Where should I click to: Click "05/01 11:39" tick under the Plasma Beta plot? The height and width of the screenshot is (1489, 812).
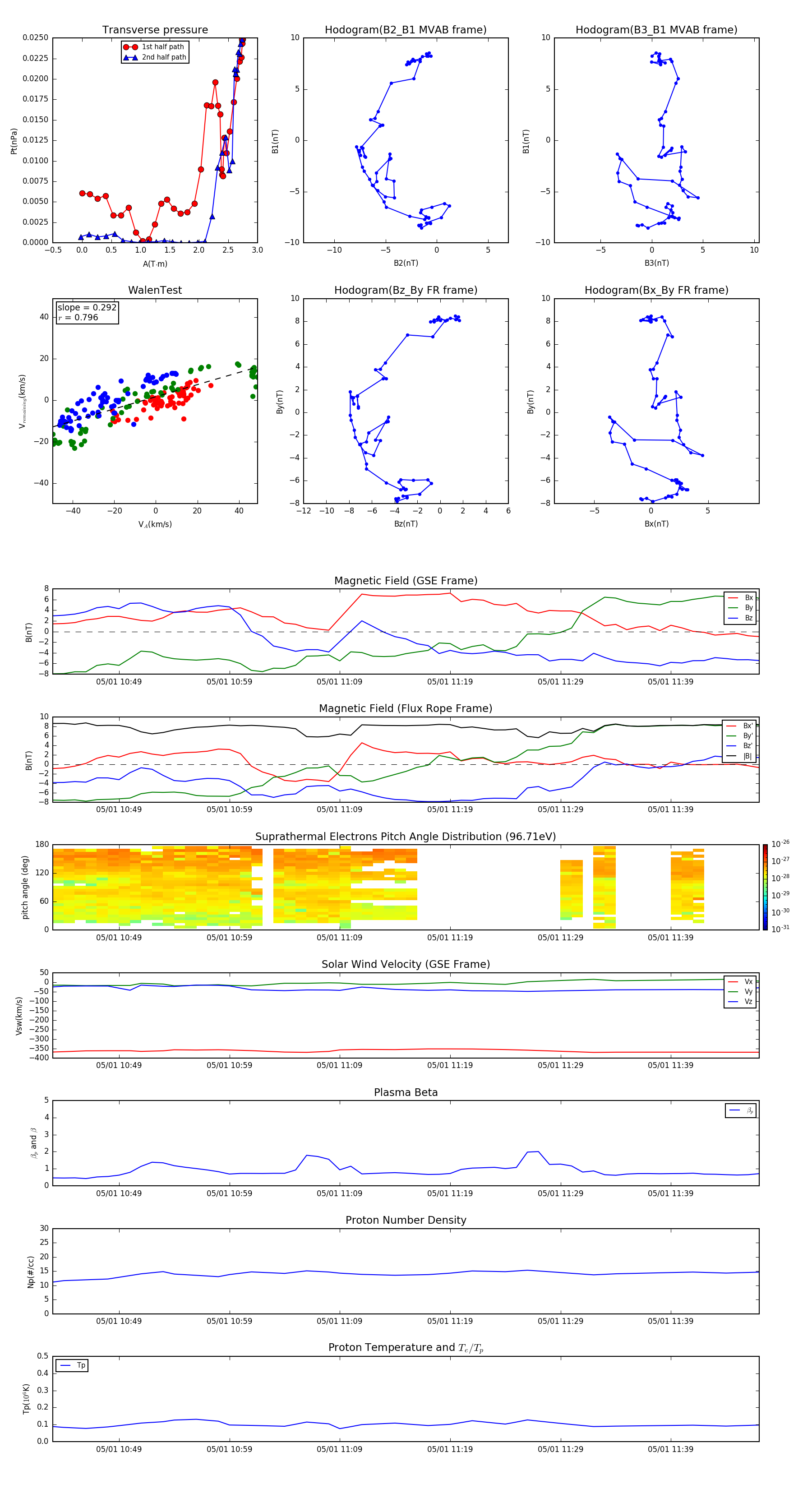click(x=670, y=1193)
